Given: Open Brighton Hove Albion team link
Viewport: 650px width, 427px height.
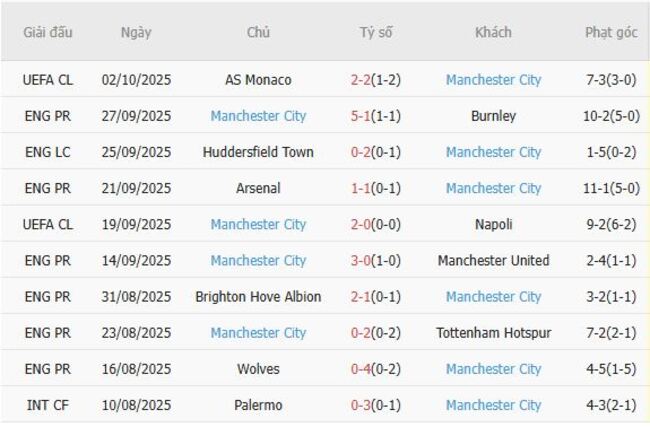Looking at the screenshot, I should click(x=258, y=297).
